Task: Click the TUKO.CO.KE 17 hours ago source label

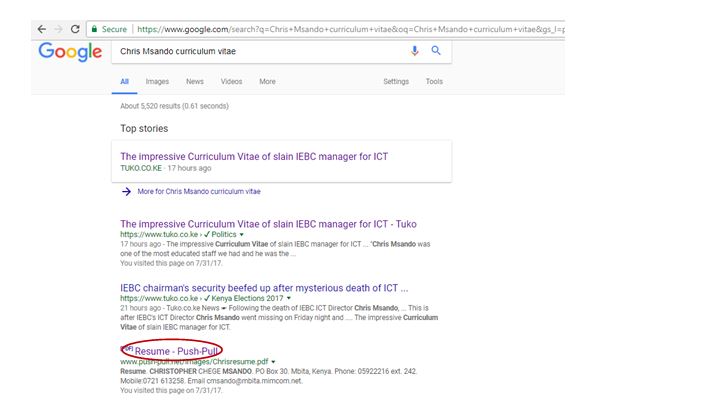Action: (x=166, y=168)
